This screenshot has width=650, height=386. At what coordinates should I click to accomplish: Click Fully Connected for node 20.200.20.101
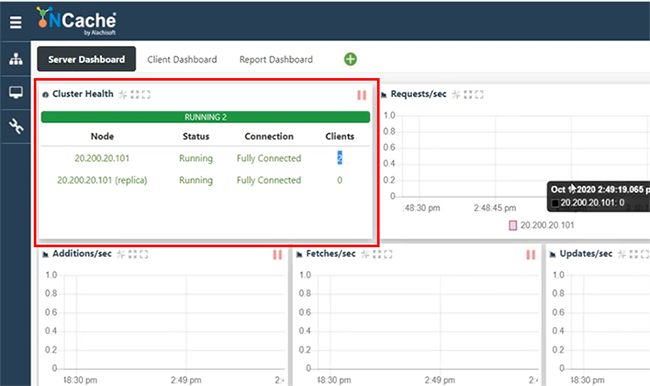[x=269, y=158]
